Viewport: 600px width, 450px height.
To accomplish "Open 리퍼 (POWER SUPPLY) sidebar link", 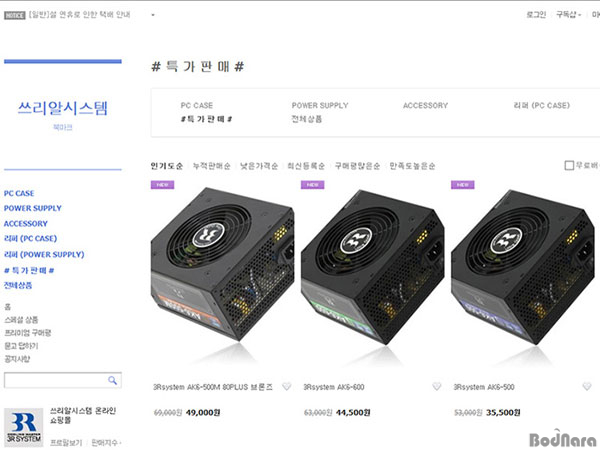I will click(44, 254).
